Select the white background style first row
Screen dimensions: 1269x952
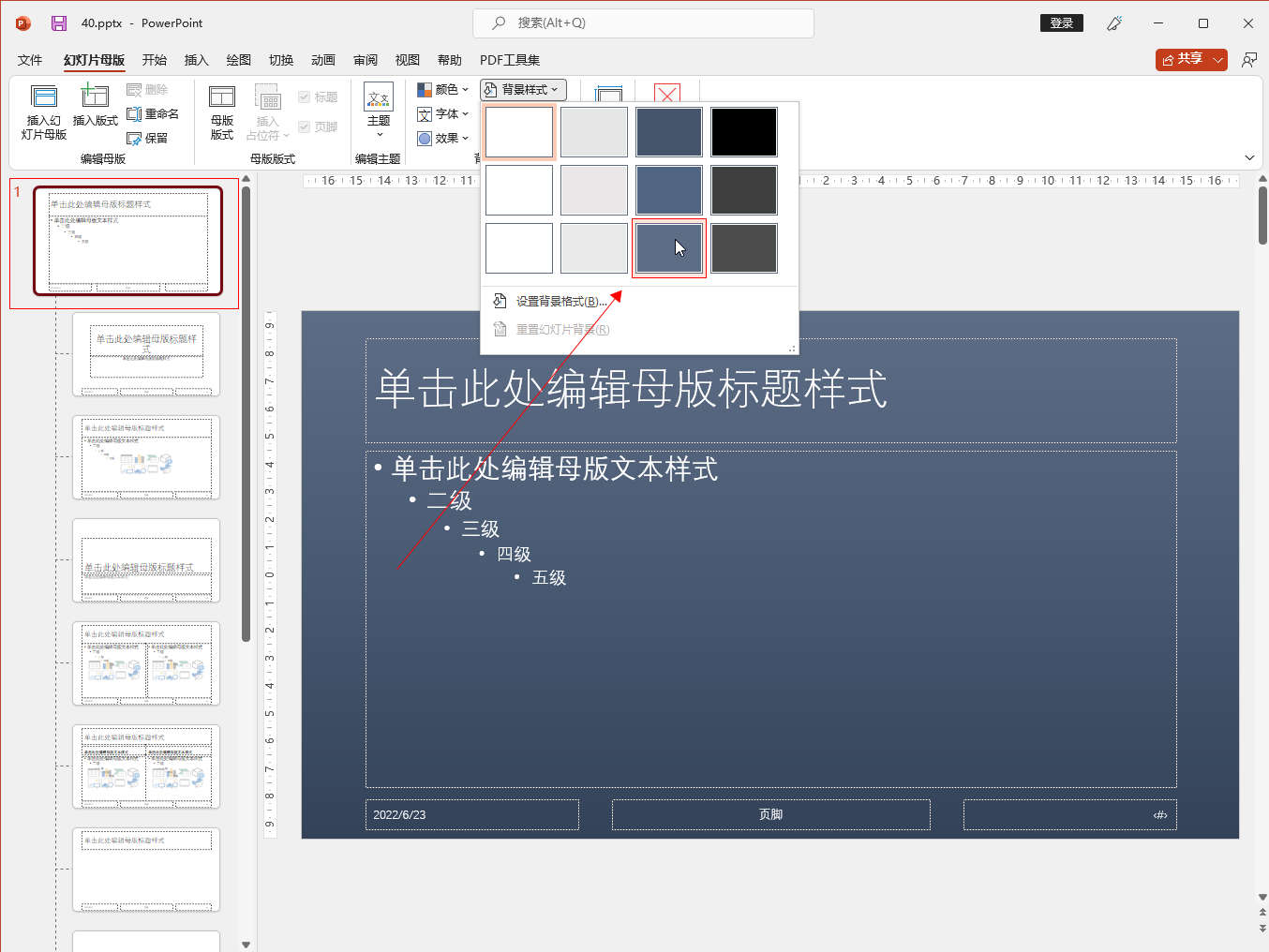point(519,131)
